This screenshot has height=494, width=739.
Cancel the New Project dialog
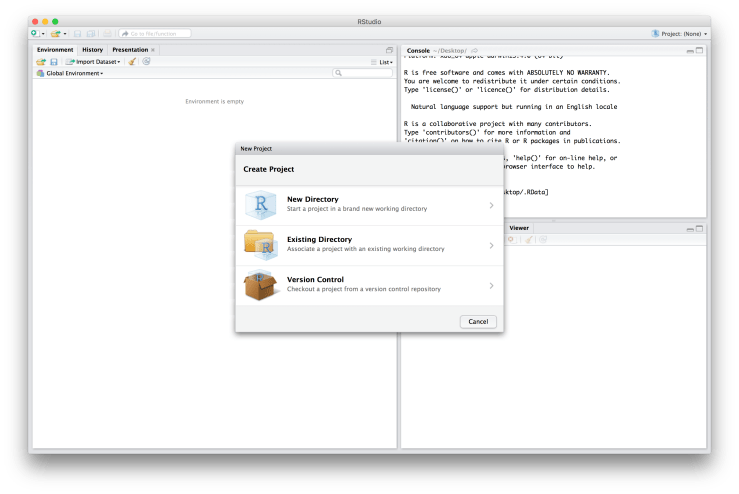(x=478, y=321)
